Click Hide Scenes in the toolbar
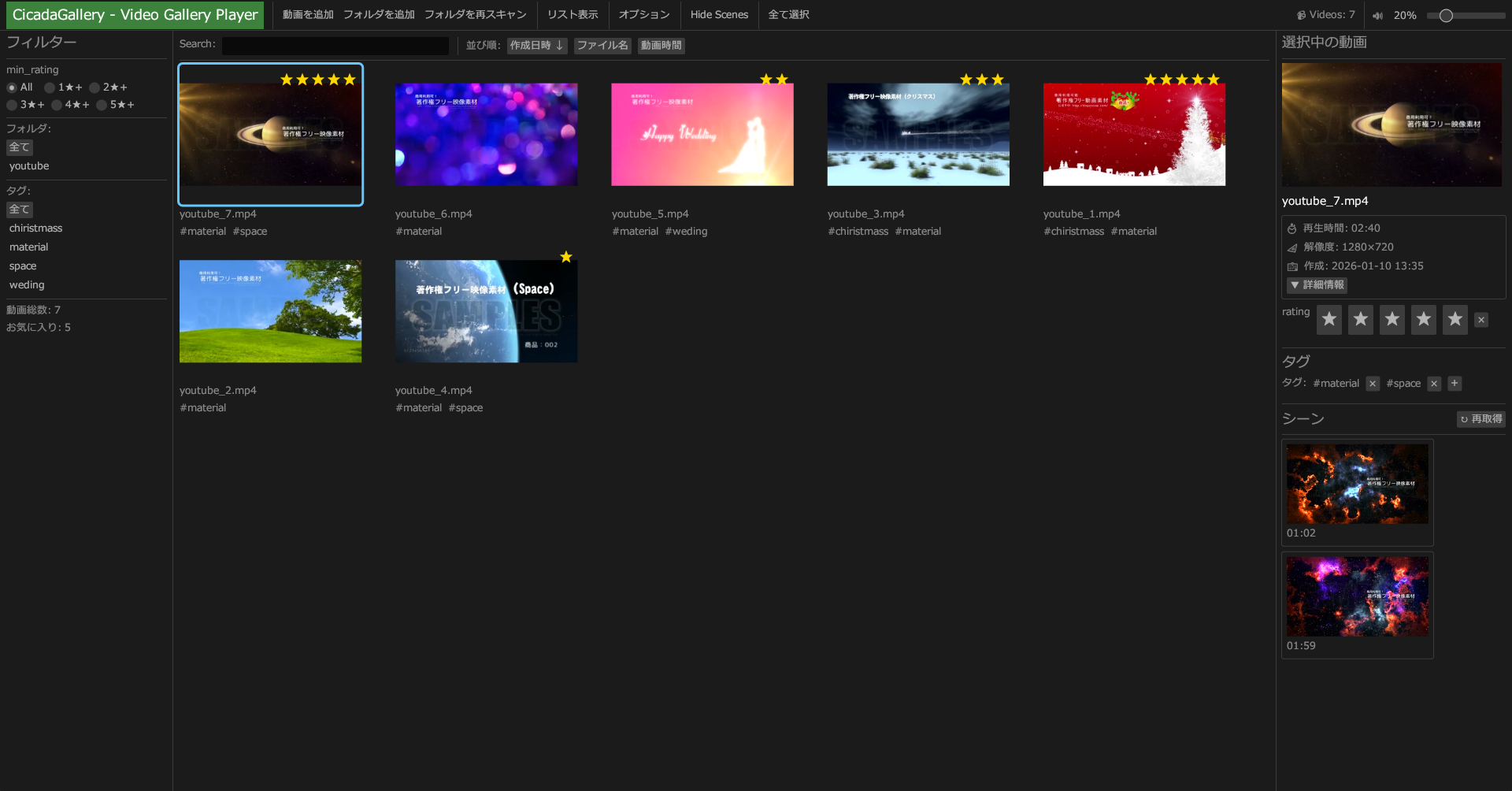1512x791 pixels. [719, 15]
